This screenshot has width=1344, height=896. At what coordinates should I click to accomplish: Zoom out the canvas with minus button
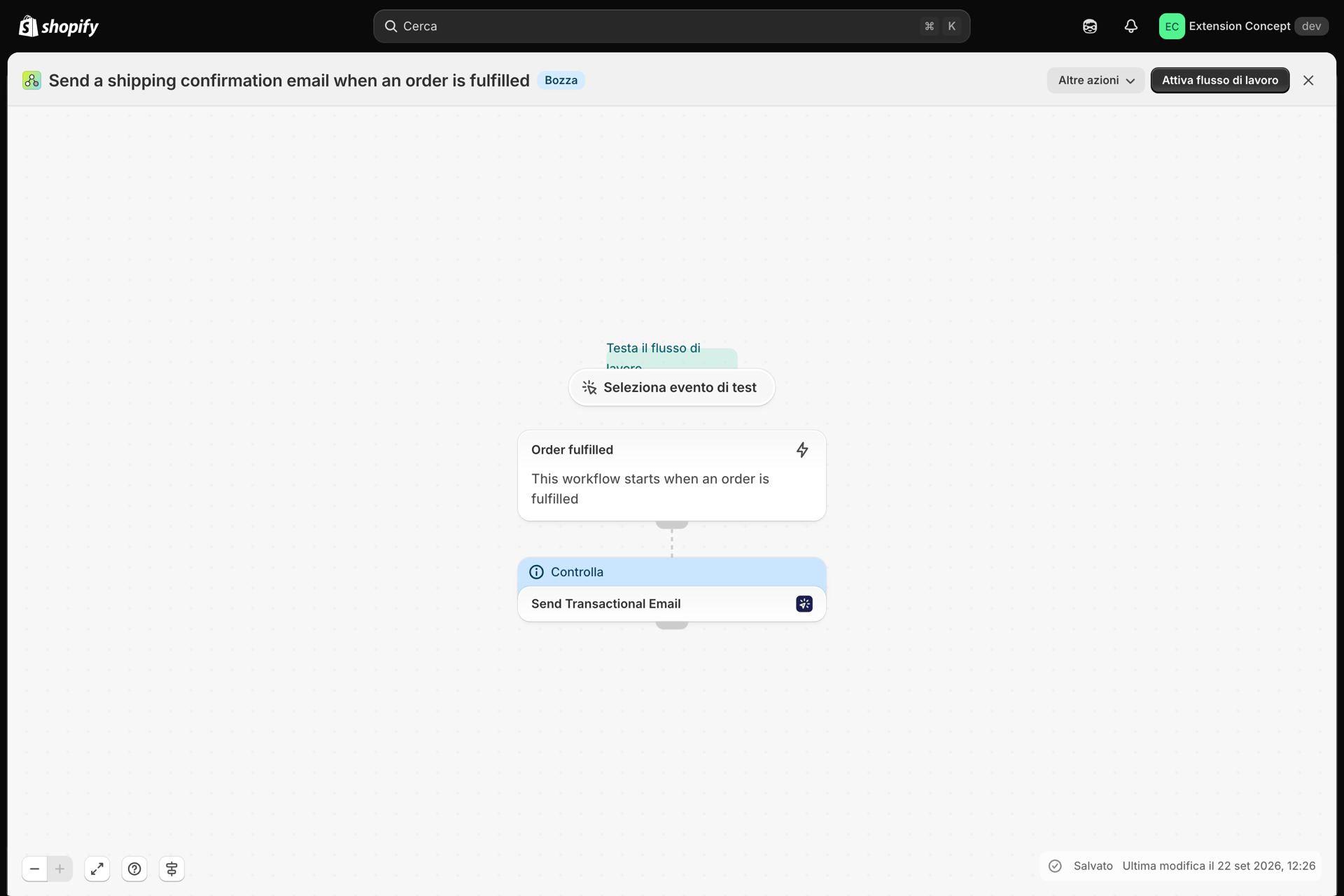pyautogui.click(x=34, y=869)
